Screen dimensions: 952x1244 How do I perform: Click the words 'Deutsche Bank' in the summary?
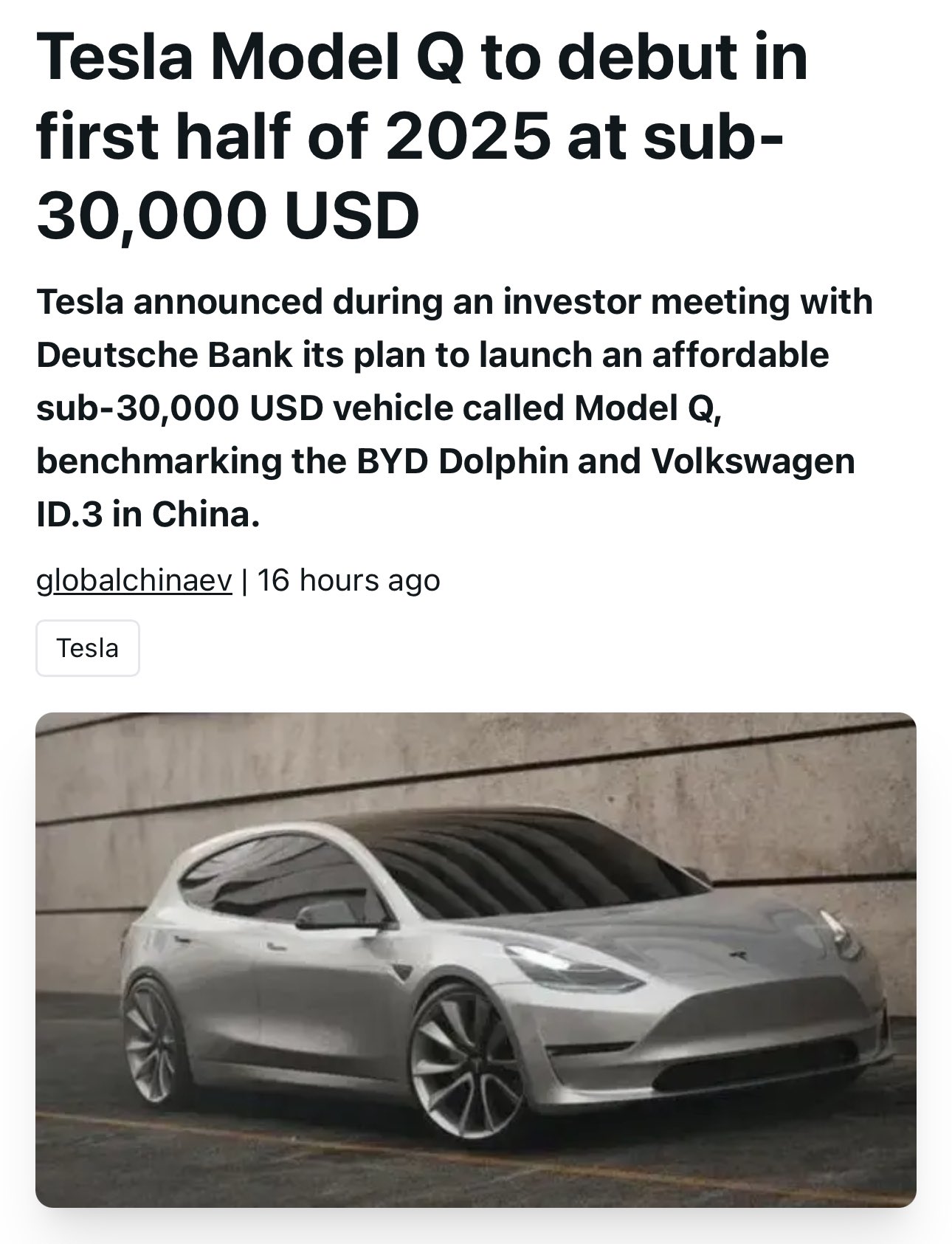pyautogui.click(x=164, y=355)
